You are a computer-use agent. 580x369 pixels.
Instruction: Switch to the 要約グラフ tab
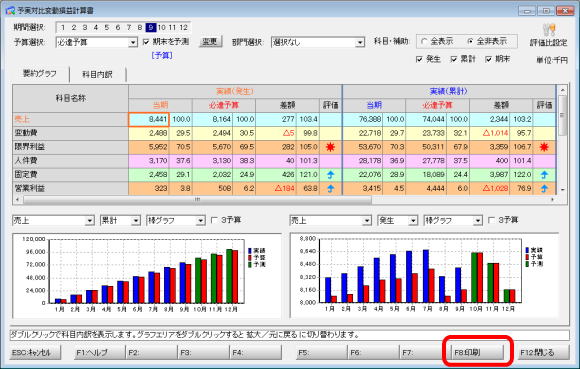point(40,74)
